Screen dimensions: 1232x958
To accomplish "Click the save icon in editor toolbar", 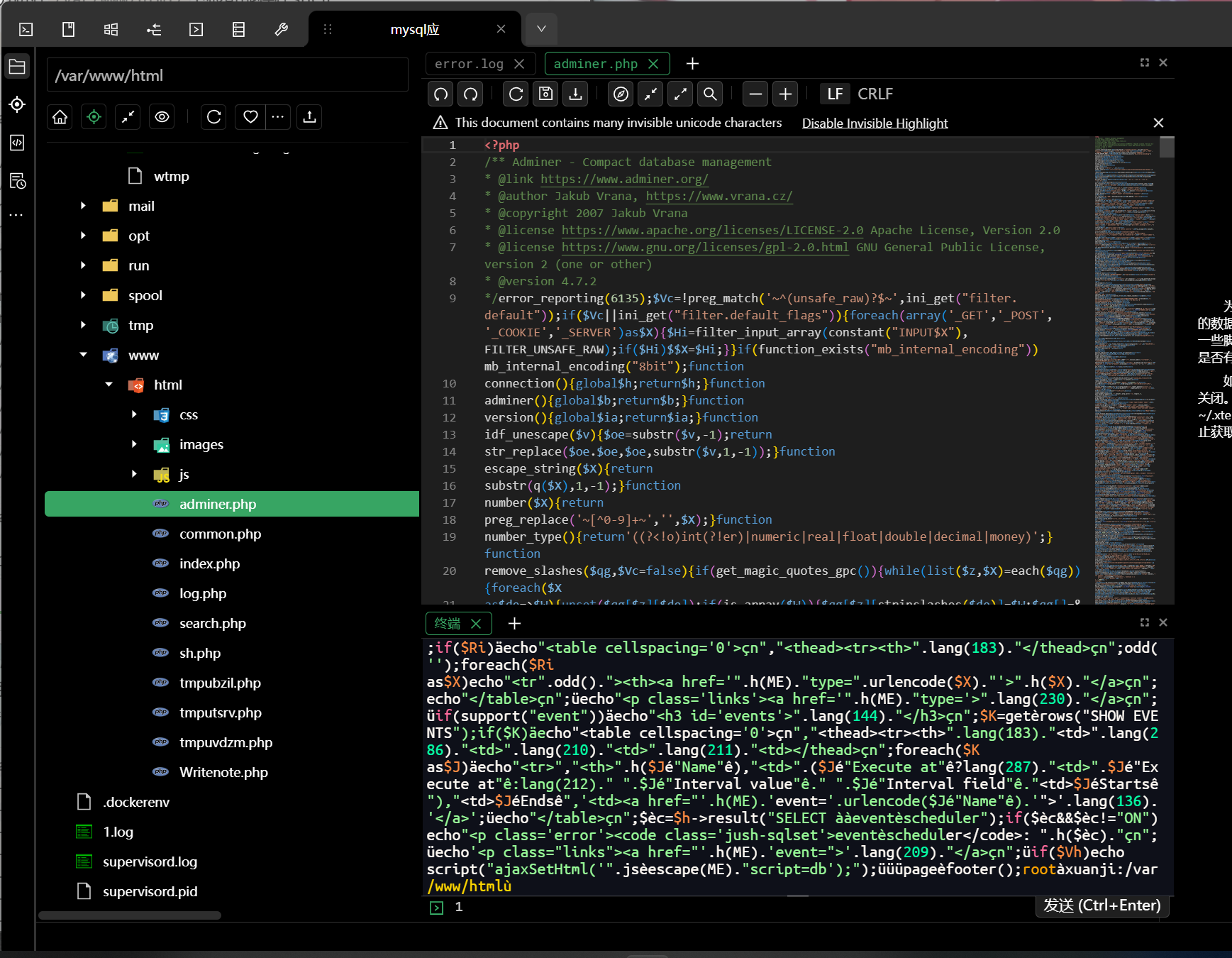I will tap(545, 94).
